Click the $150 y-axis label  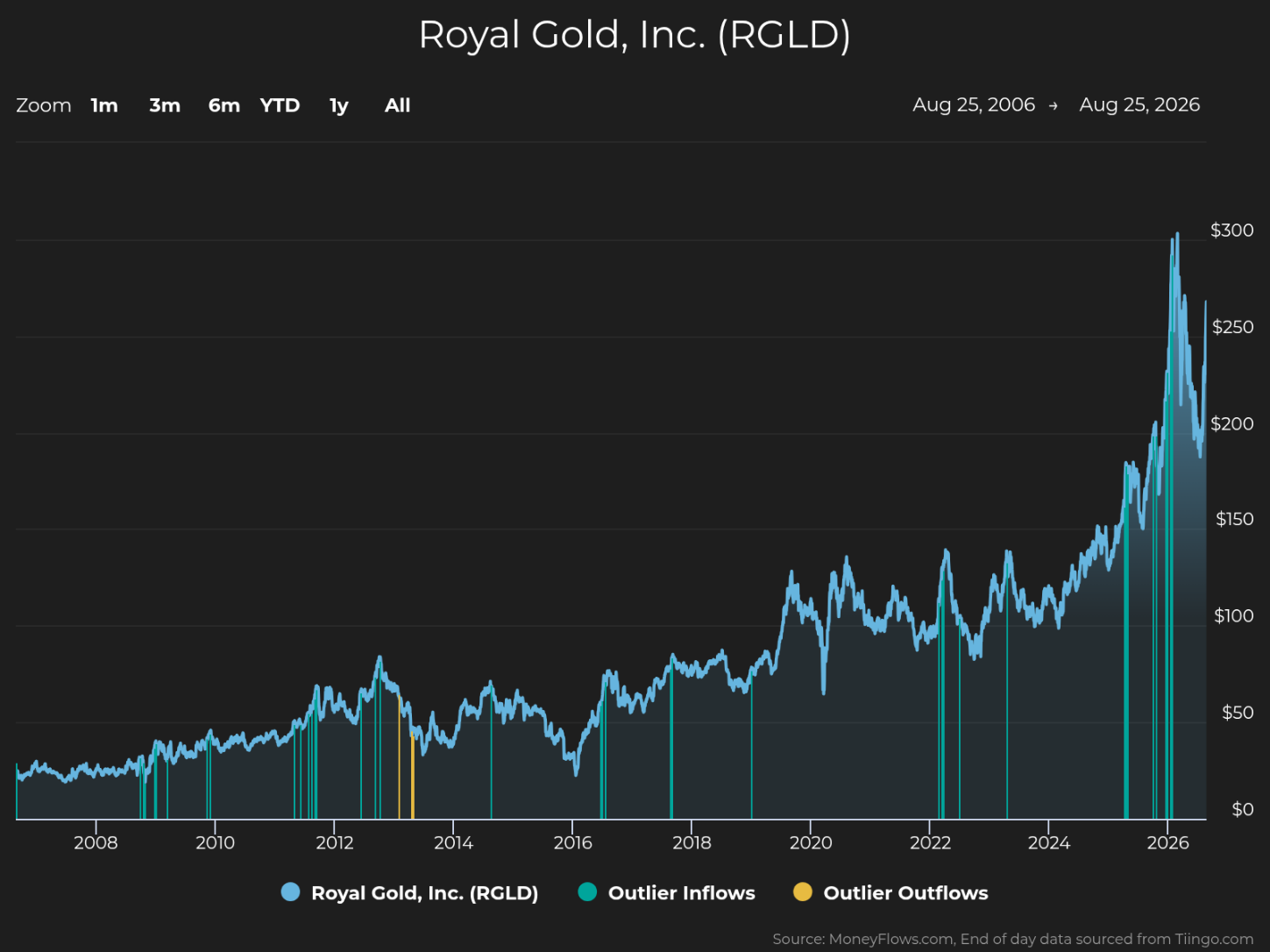1234,519
